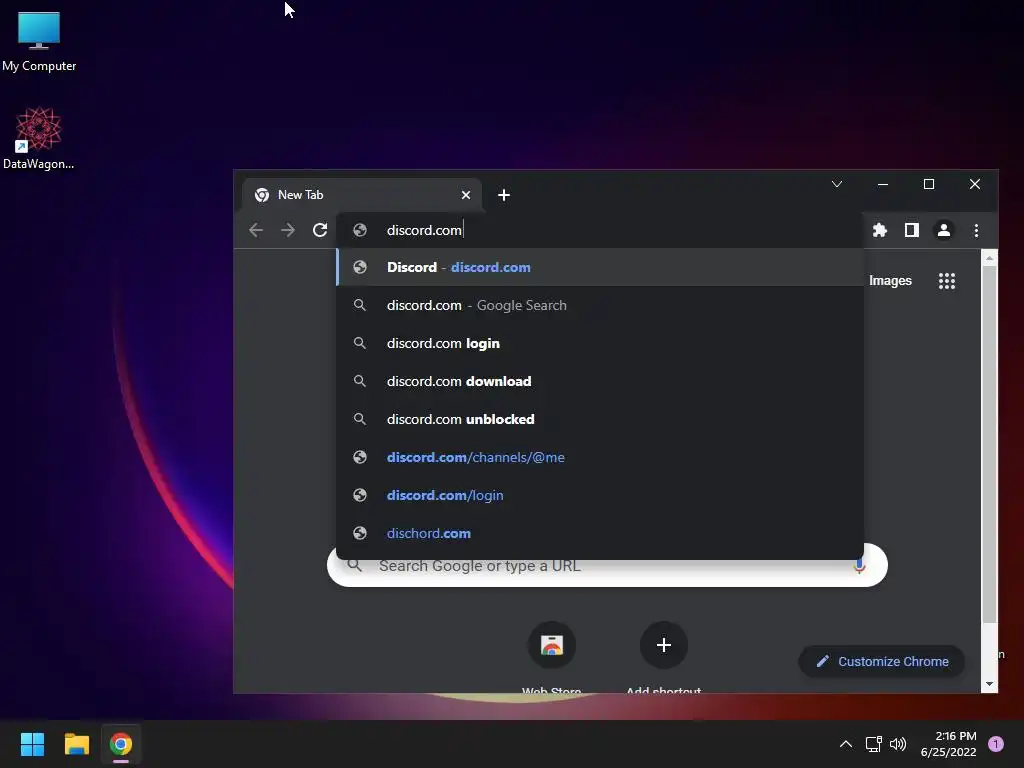
Task: Select discord.com - Google Search suggestion
Action: (600, 305)
